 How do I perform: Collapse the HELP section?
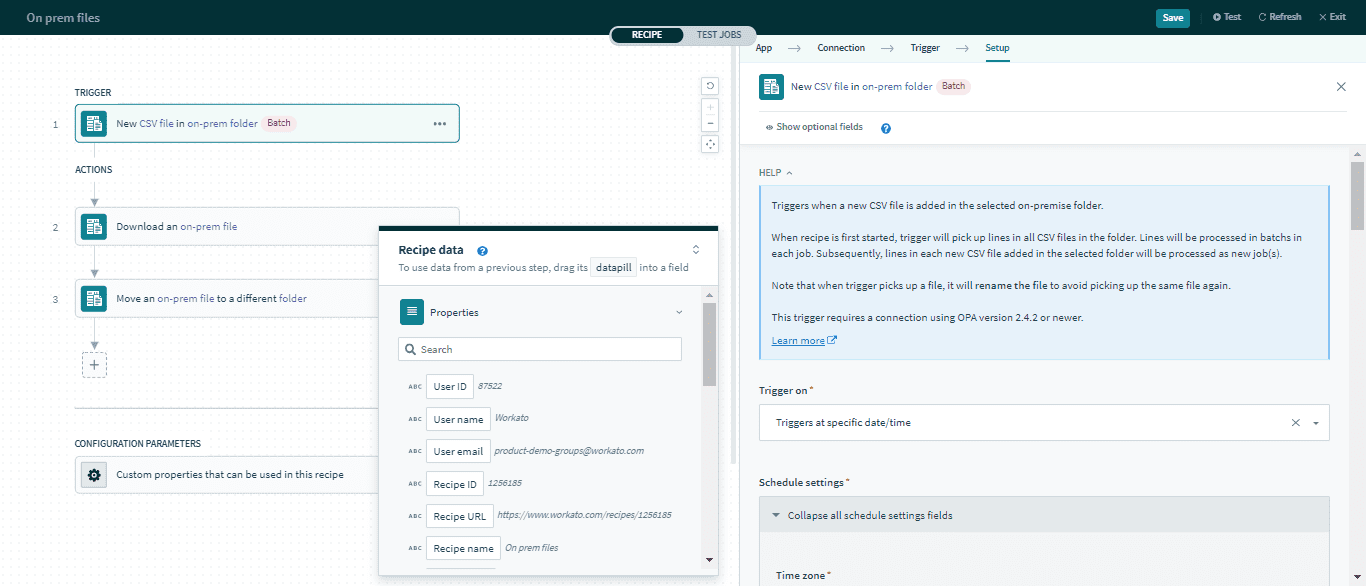tap(775, 171)
